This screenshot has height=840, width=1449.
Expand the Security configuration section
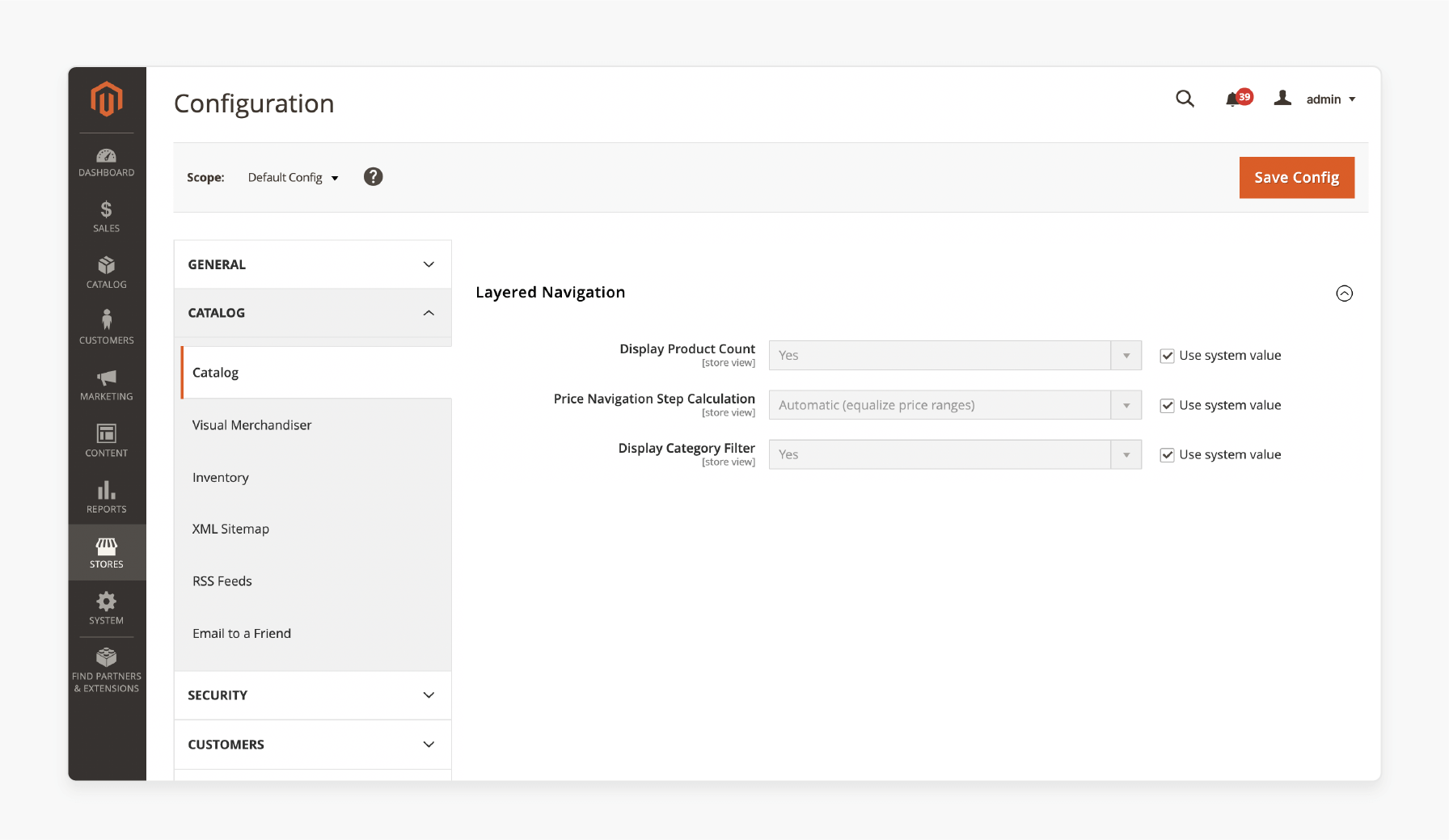click(312, 695)
